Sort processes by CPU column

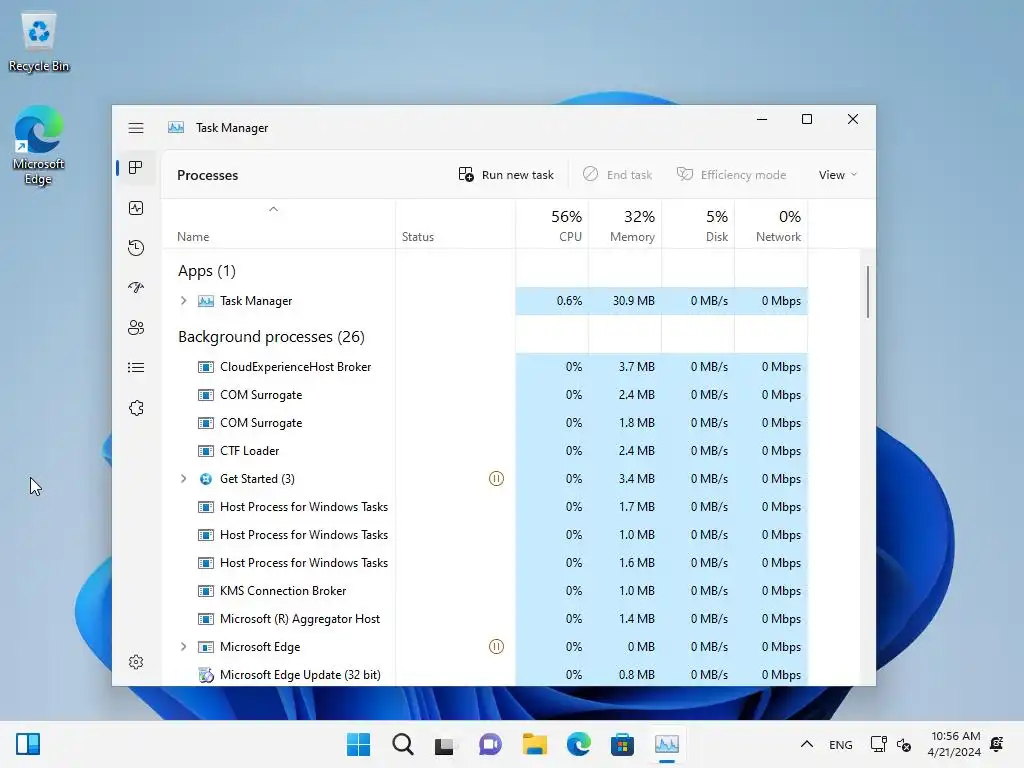tap(552, 225)
